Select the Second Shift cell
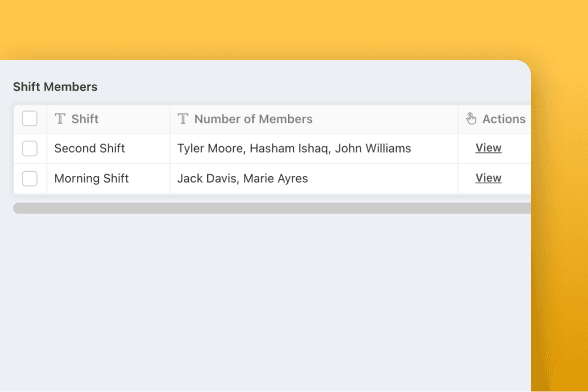 point(108,149)
